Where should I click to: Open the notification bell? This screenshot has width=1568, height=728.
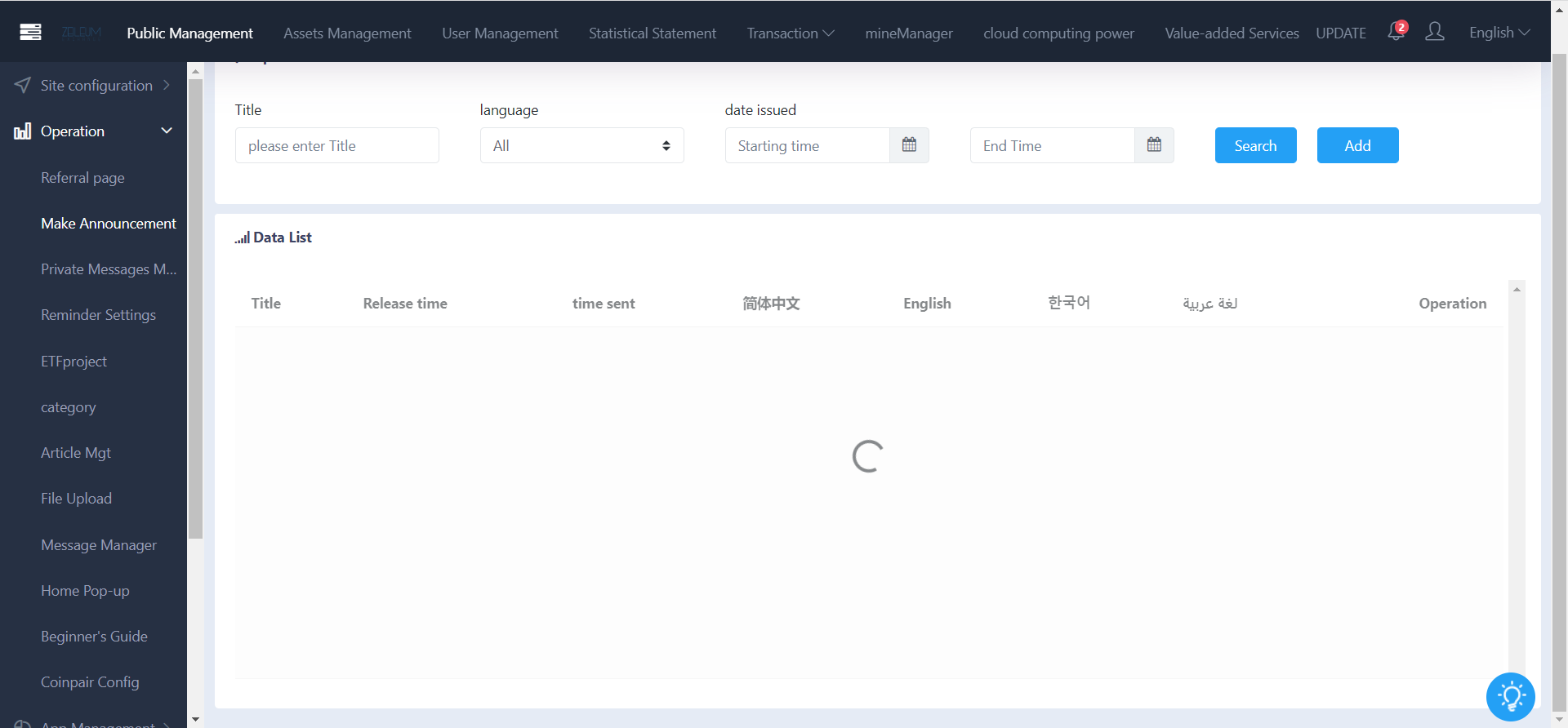click(x=1396, y=32)
